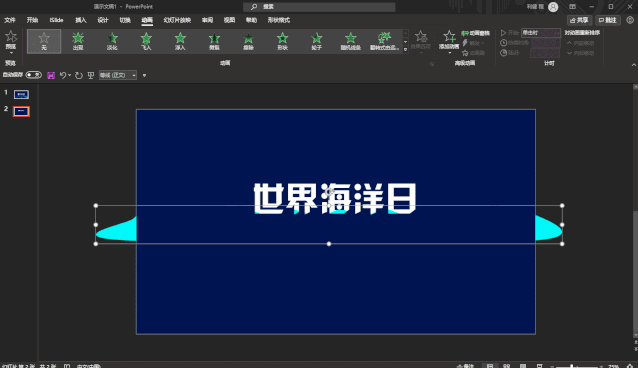Viewport: 638px width, 368px height.
Task: Switch to Slide Sorter view icon
Action: [x=507, y=366]
